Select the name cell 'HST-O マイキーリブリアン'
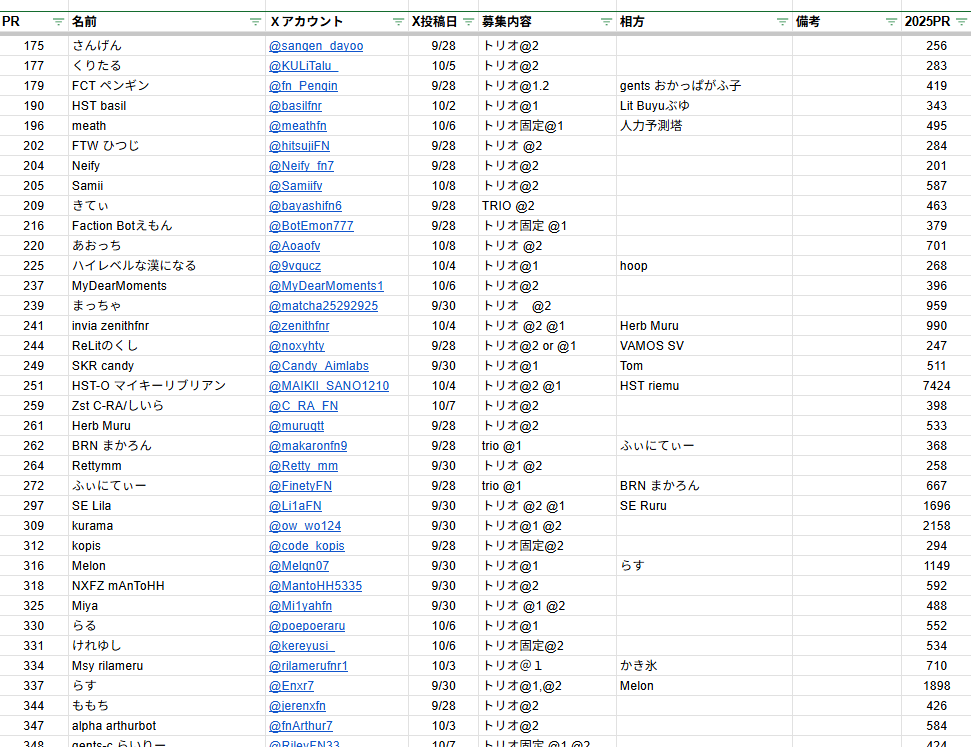971x747 pixels. (167, 386)
